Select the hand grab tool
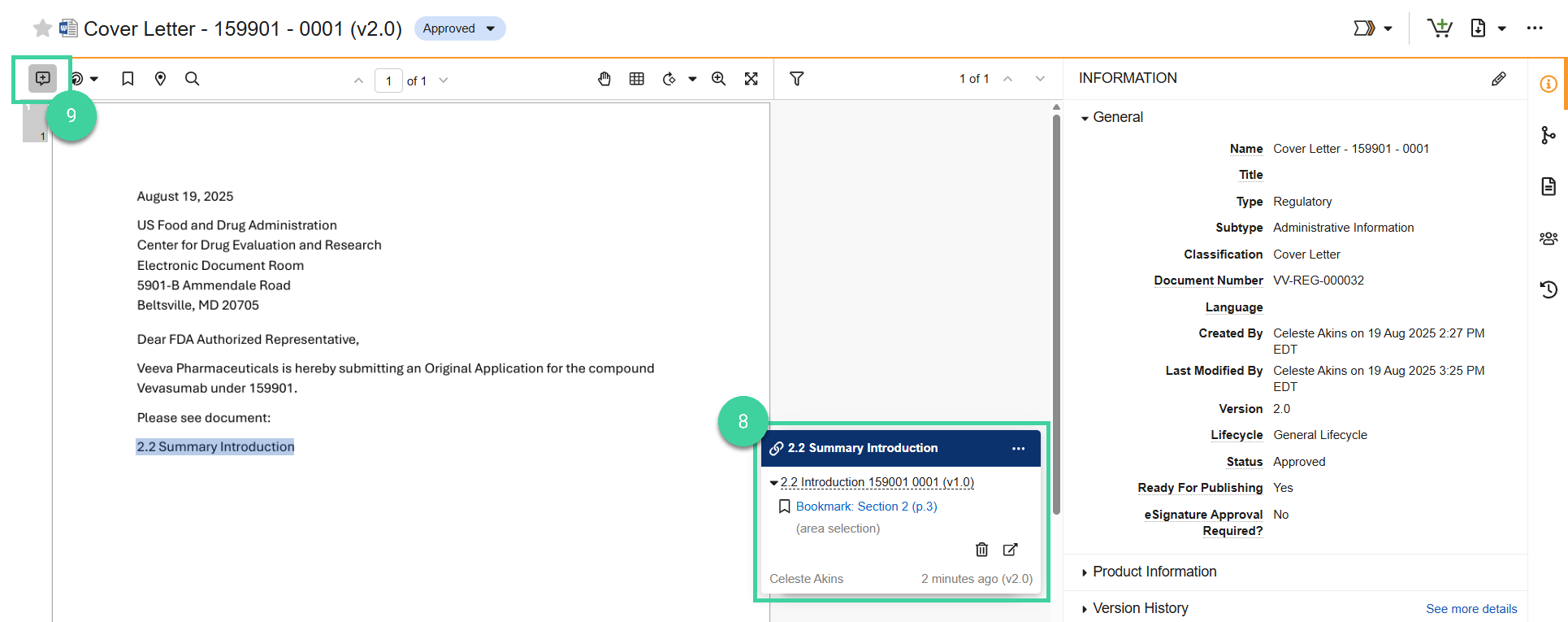The height and width of the screenshot is (622, 1568). [604, 79]
